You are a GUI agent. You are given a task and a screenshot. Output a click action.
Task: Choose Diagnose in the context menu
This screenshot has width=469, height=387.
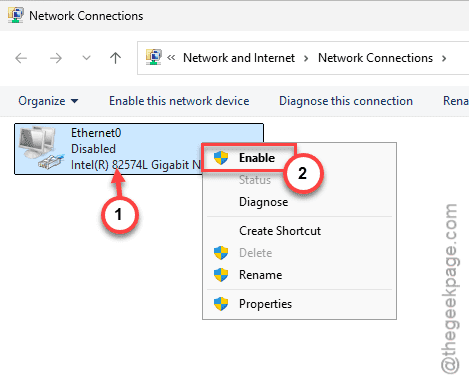(x=263, y=202)
